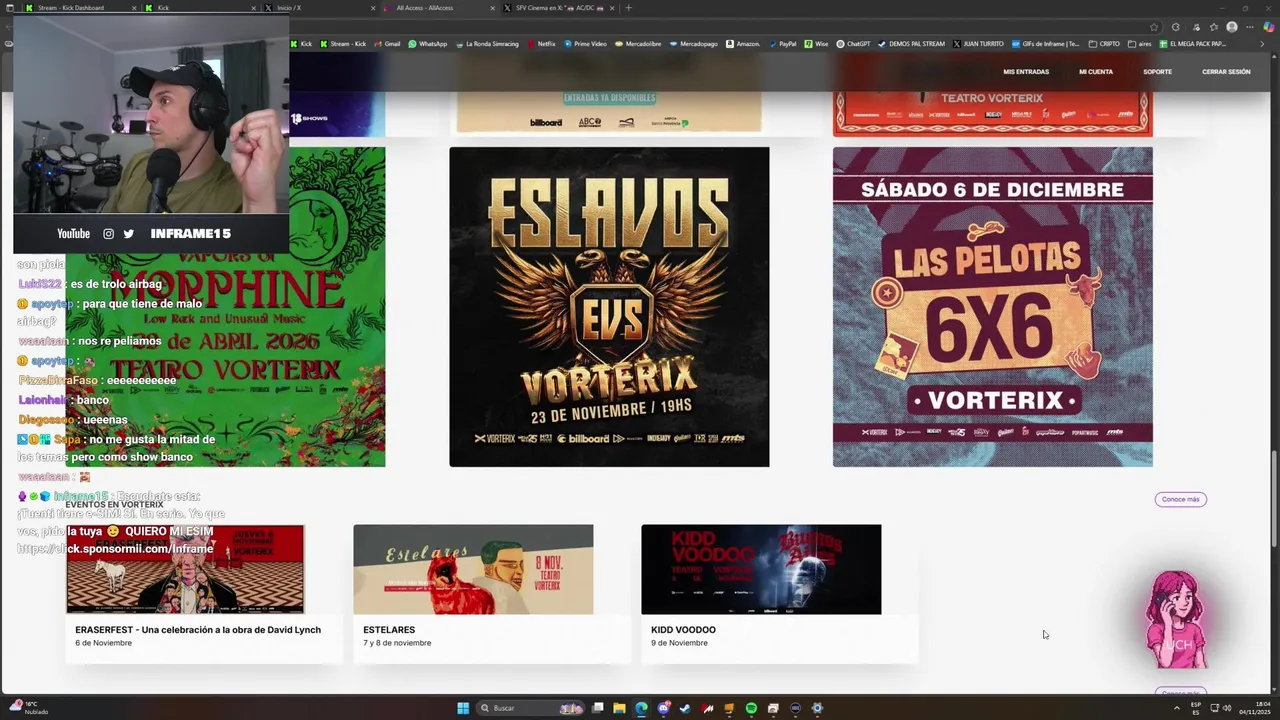Image resolution: width=1280 pixels, height=720 pixels.
Task: Click Instagram icon on stream overlay
Action: 109,233
